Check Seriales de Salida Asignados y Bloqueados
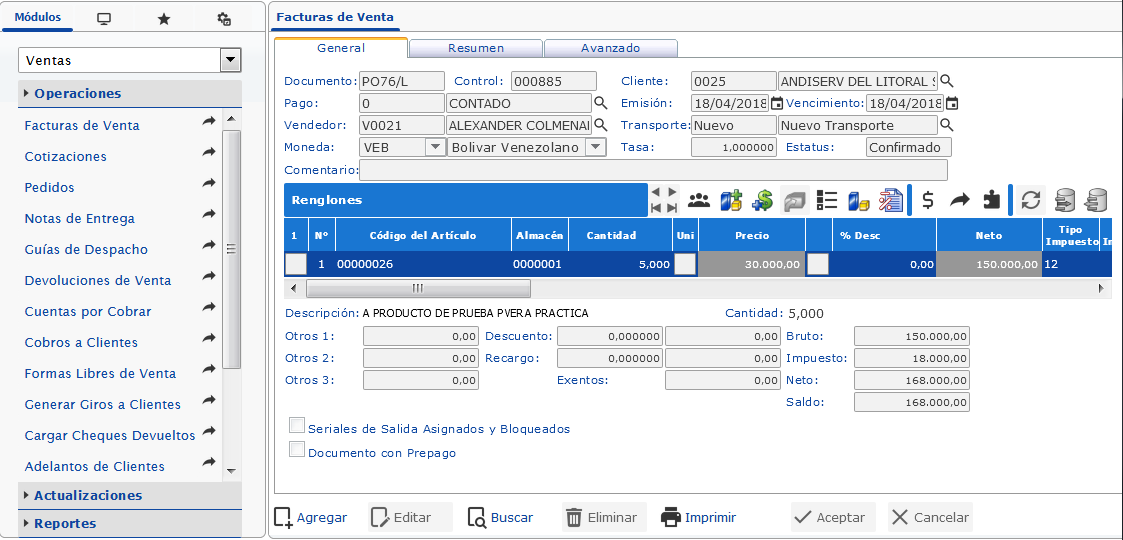 (x=296, y=426)
